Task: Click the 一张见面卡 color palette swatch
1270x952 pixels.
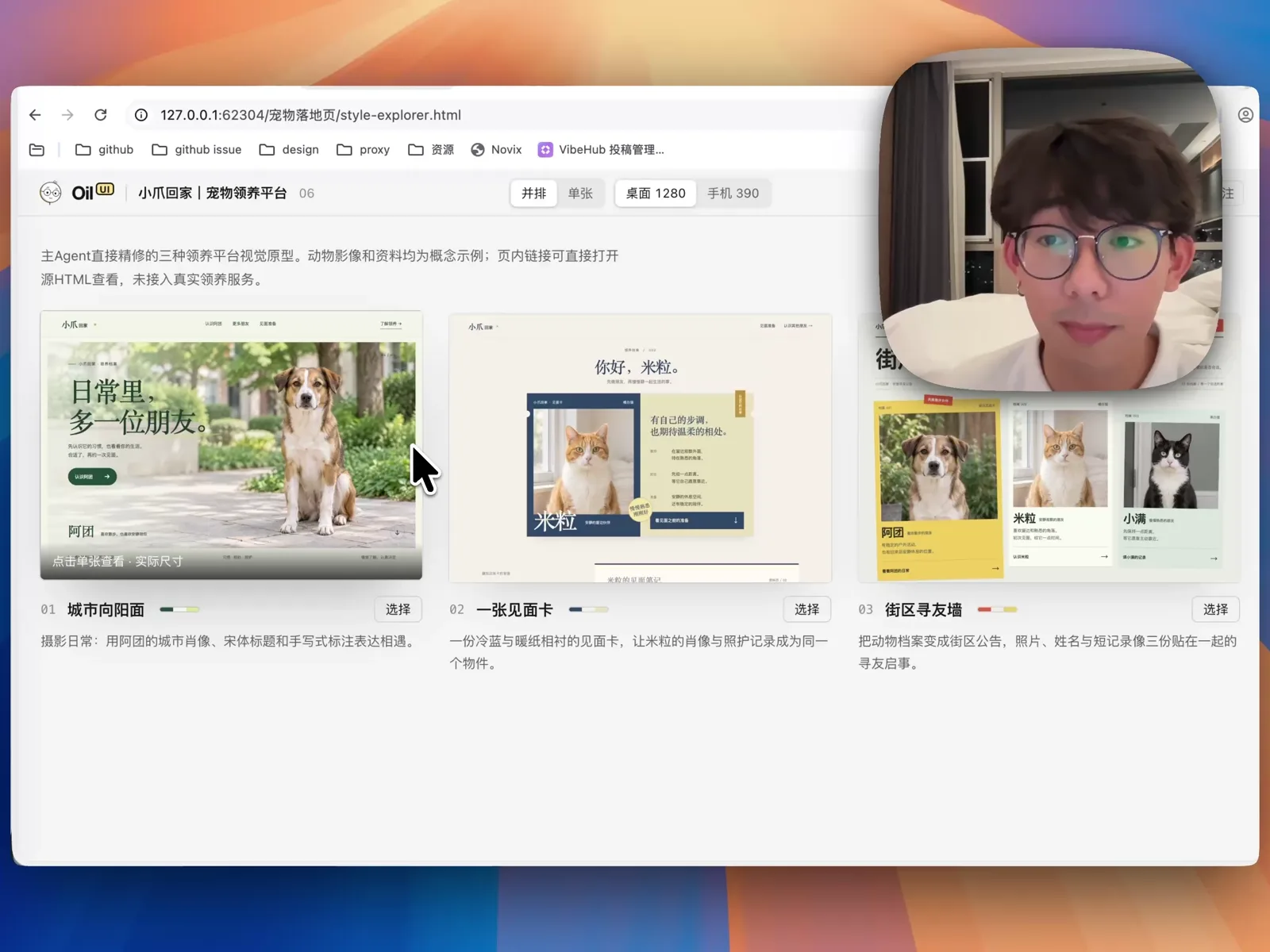Action: 589,609
